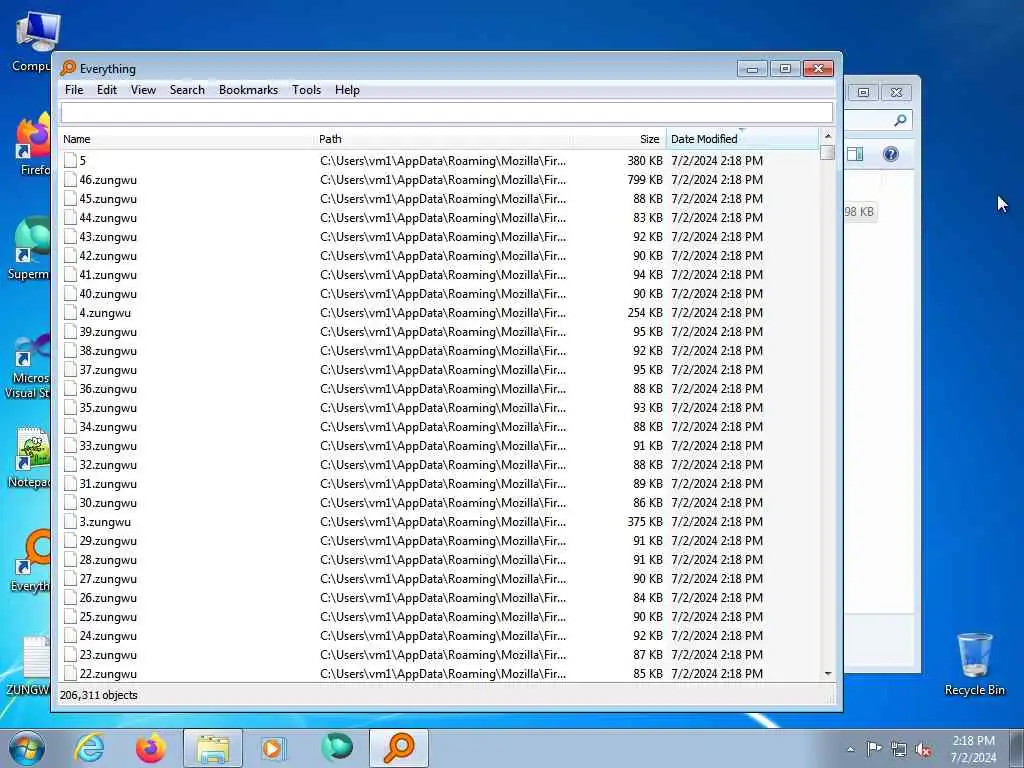This screenshot has height=768, width=1024.
Task: Open the Recycle Bin desktop icon
Action: [x=974, y=665]
